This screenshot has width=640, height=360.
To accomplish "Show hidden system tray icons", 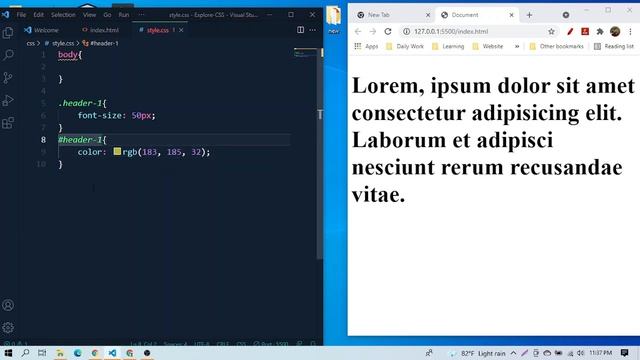I will pos(513,353).
